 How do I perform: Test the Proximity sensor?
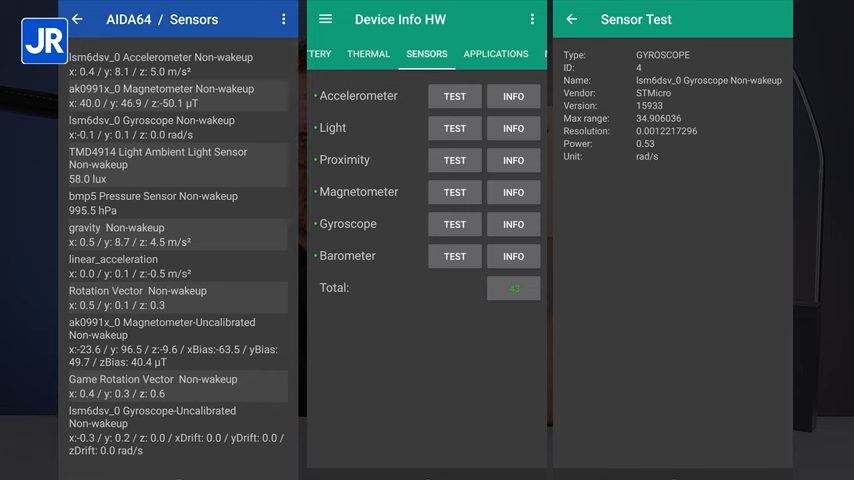455,161
